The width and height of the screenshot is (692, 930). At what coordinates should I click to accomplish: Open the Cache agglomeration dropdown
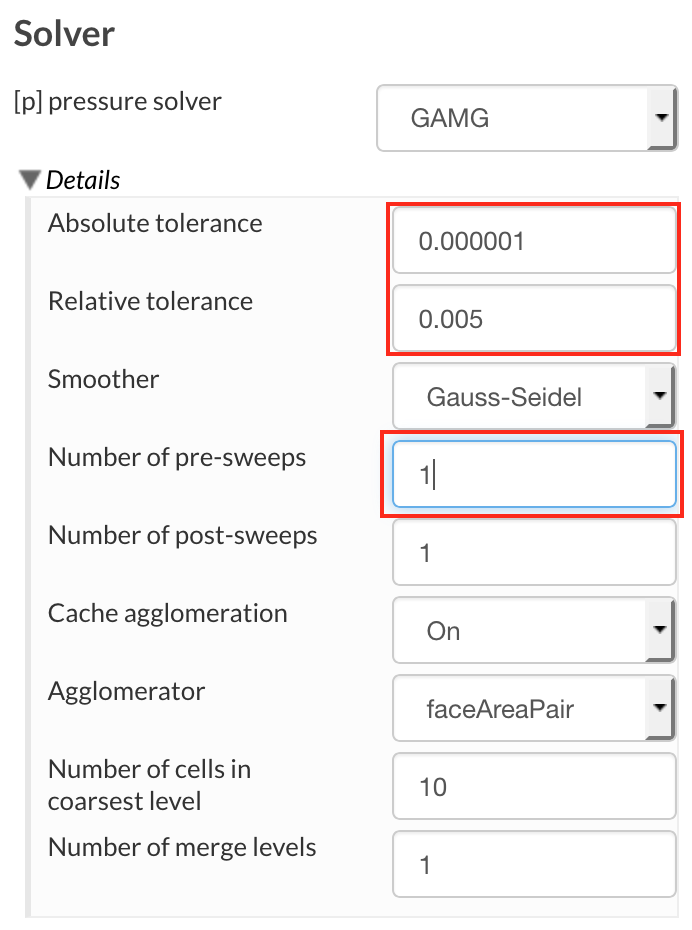(534, 631)
